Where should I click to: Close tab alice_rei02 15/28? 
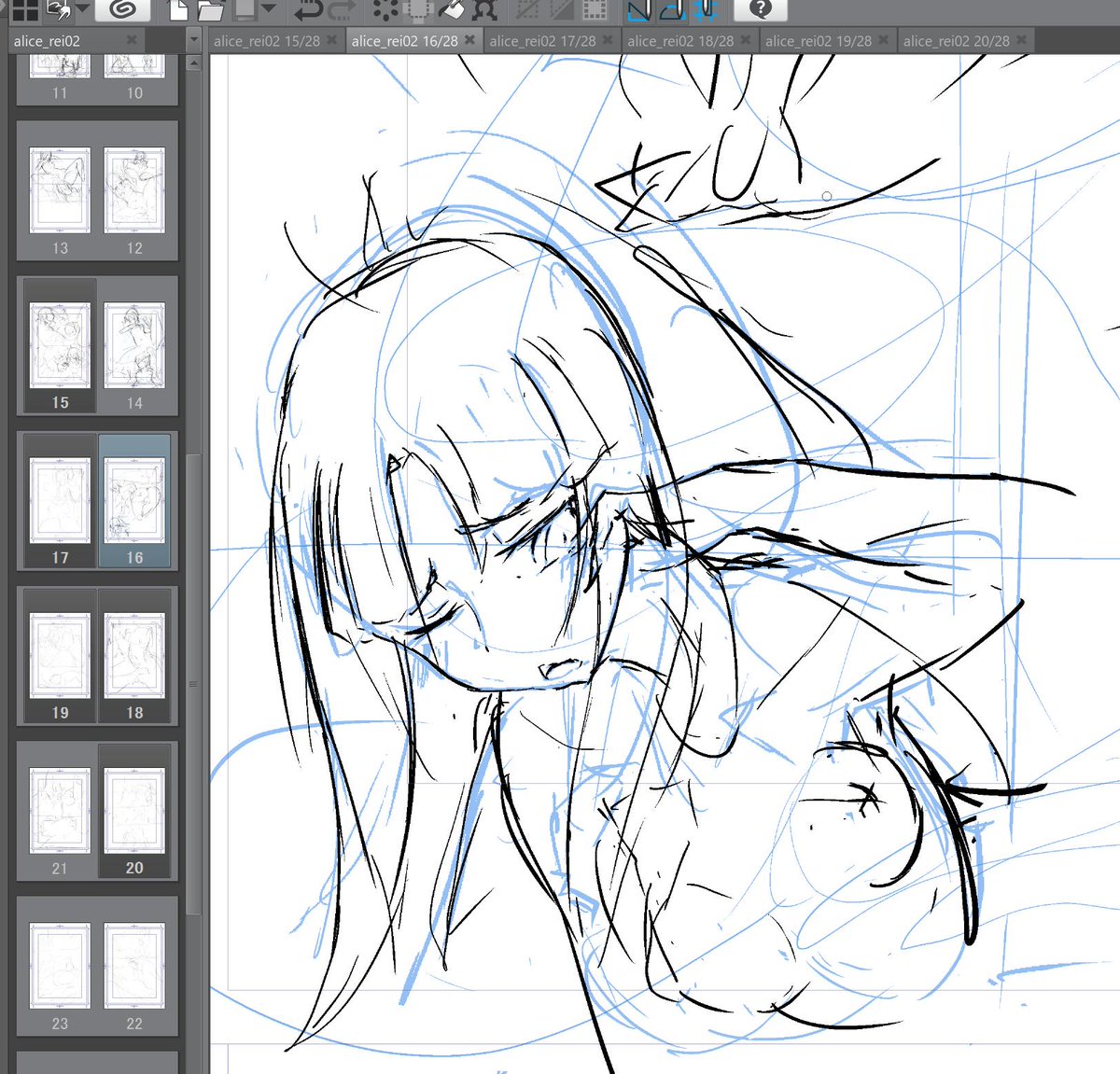point(331,40)
